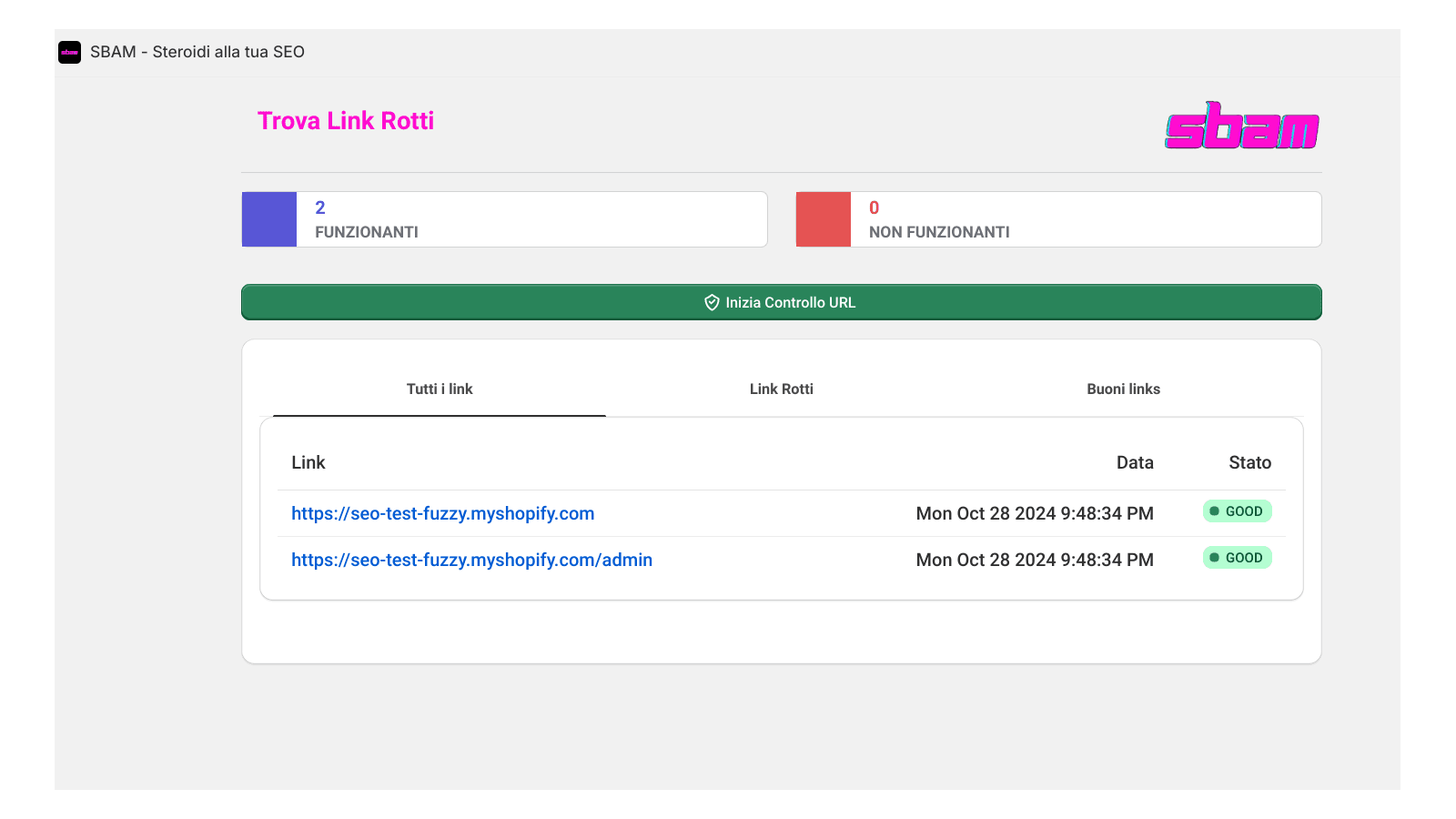Viewport: 1456px width, 819px height.
Task: Click the shield icon in the green button
Action: [712, 302]
